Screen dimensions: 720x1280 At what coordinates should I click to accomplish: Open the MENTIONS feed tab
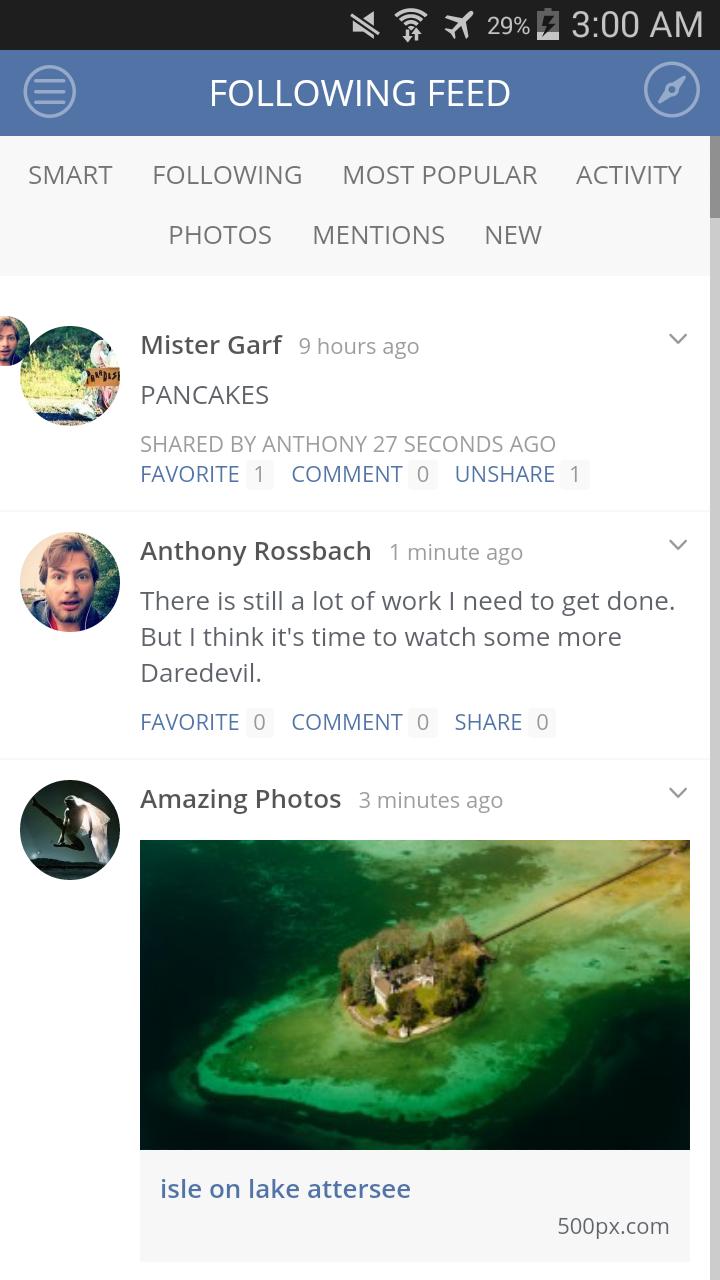point(378,234)
